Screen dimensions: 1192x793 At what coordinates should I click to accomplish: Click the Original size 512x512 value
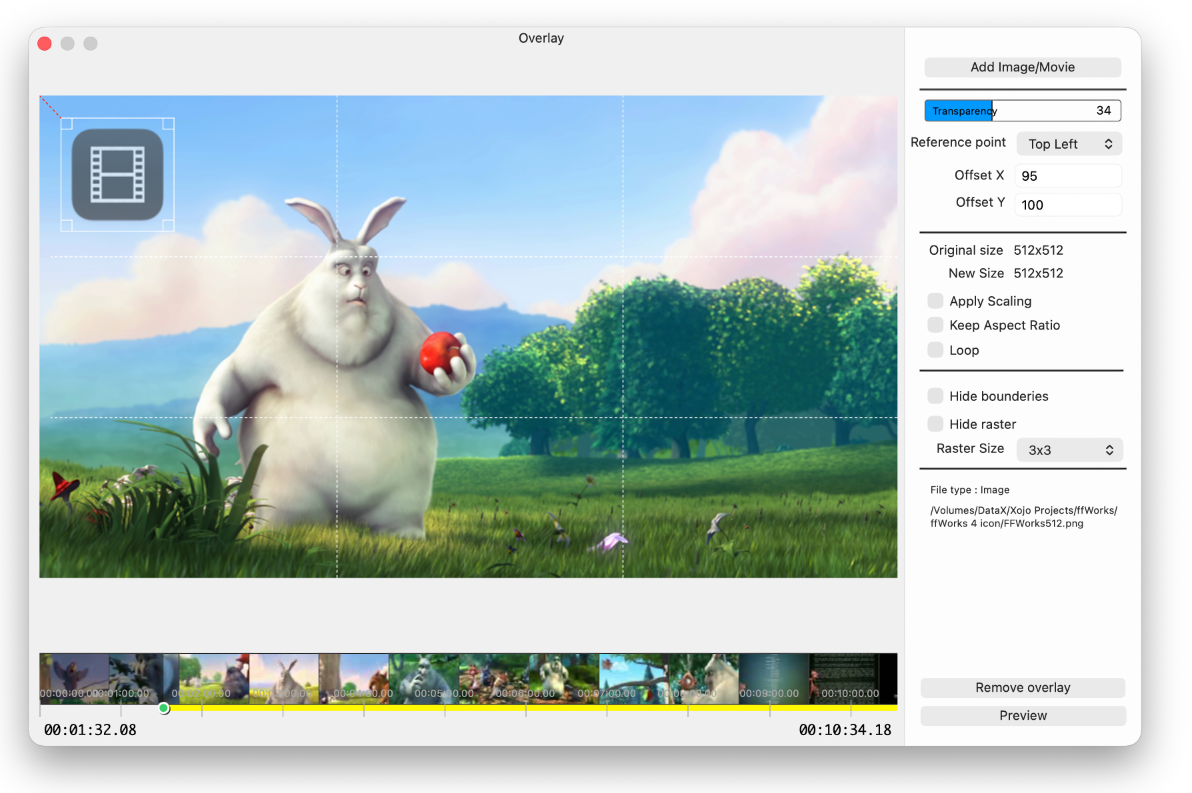pyautogui.click(x=1038, y=250)
